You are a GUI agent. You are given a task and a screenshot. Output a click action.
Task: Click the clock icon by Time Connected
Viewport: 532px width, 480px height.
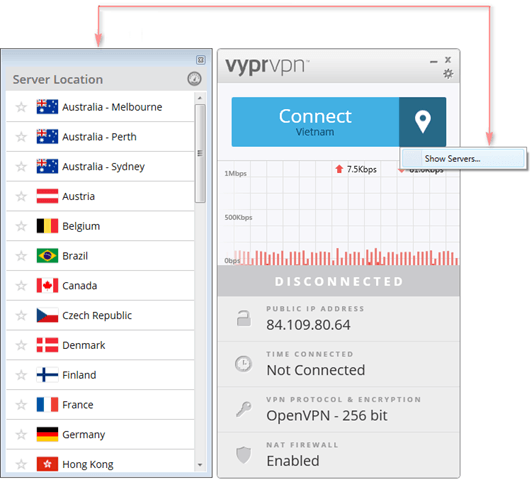point(243,364)
